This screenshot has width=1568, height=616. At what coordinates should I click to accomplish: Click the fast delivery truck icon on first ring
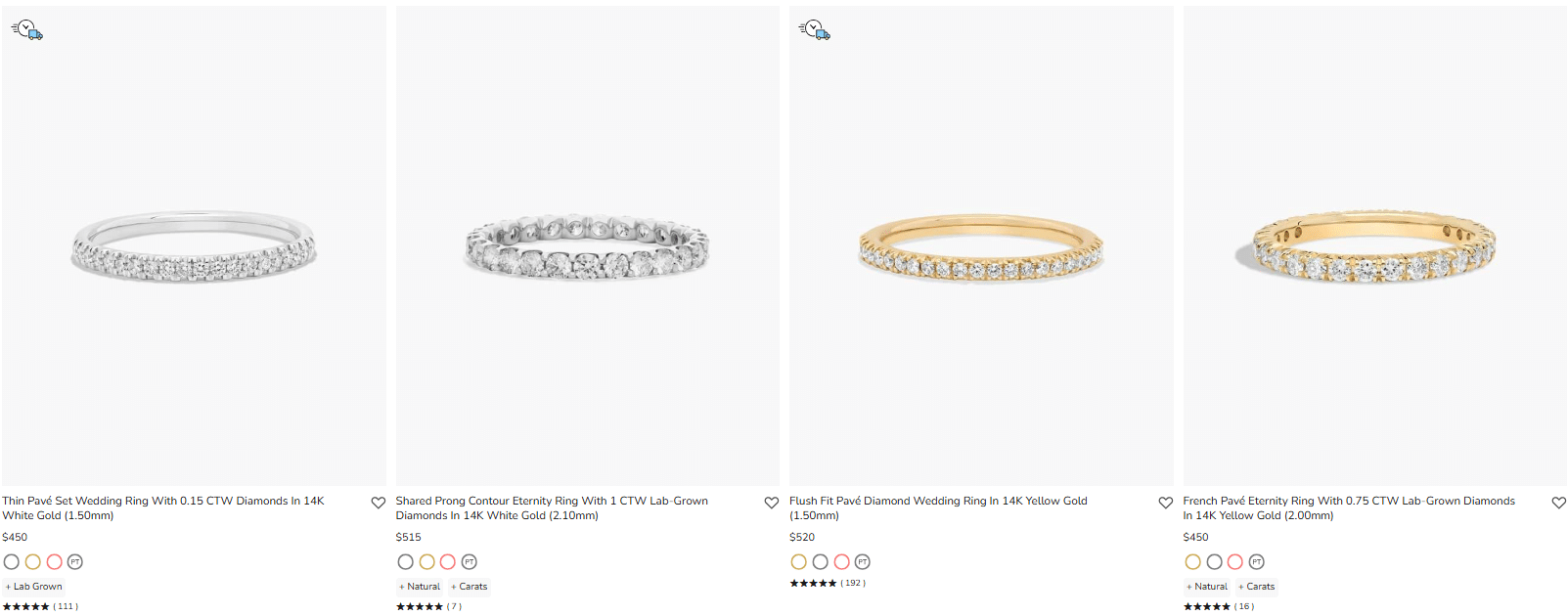27,29
